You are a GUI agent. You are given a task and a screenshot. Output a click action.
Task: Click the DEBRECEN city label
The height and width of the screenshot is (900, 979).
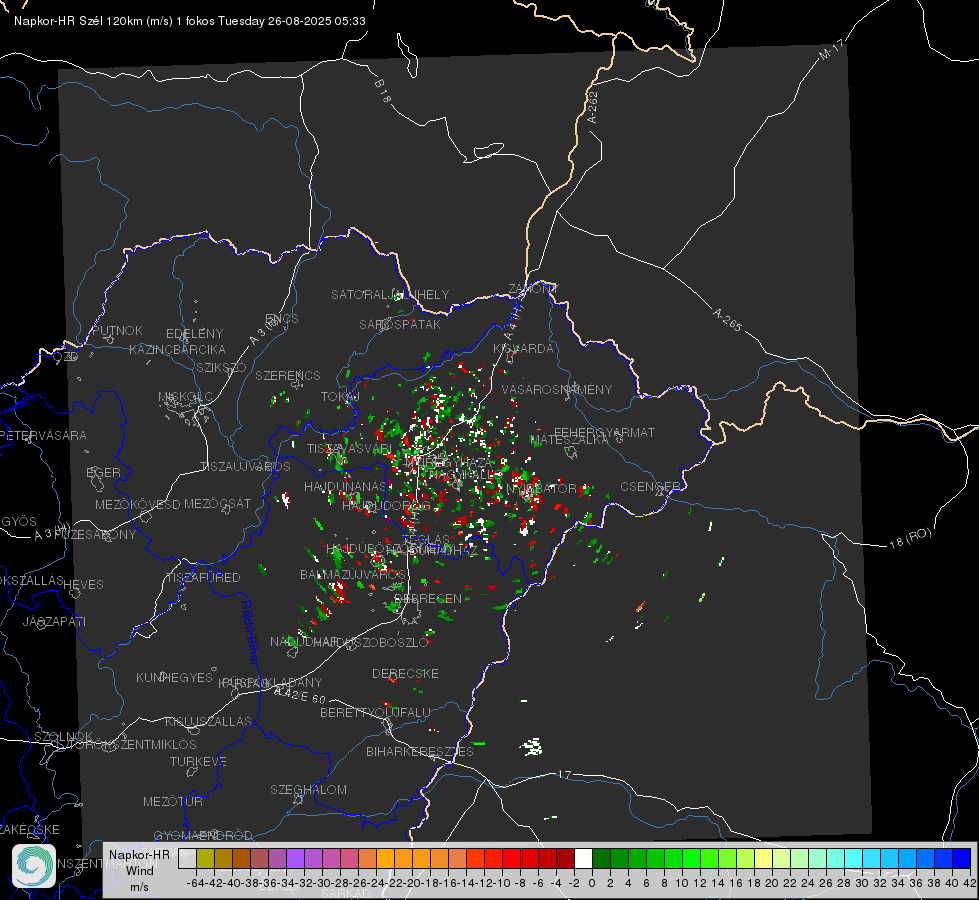coord(428,598)
